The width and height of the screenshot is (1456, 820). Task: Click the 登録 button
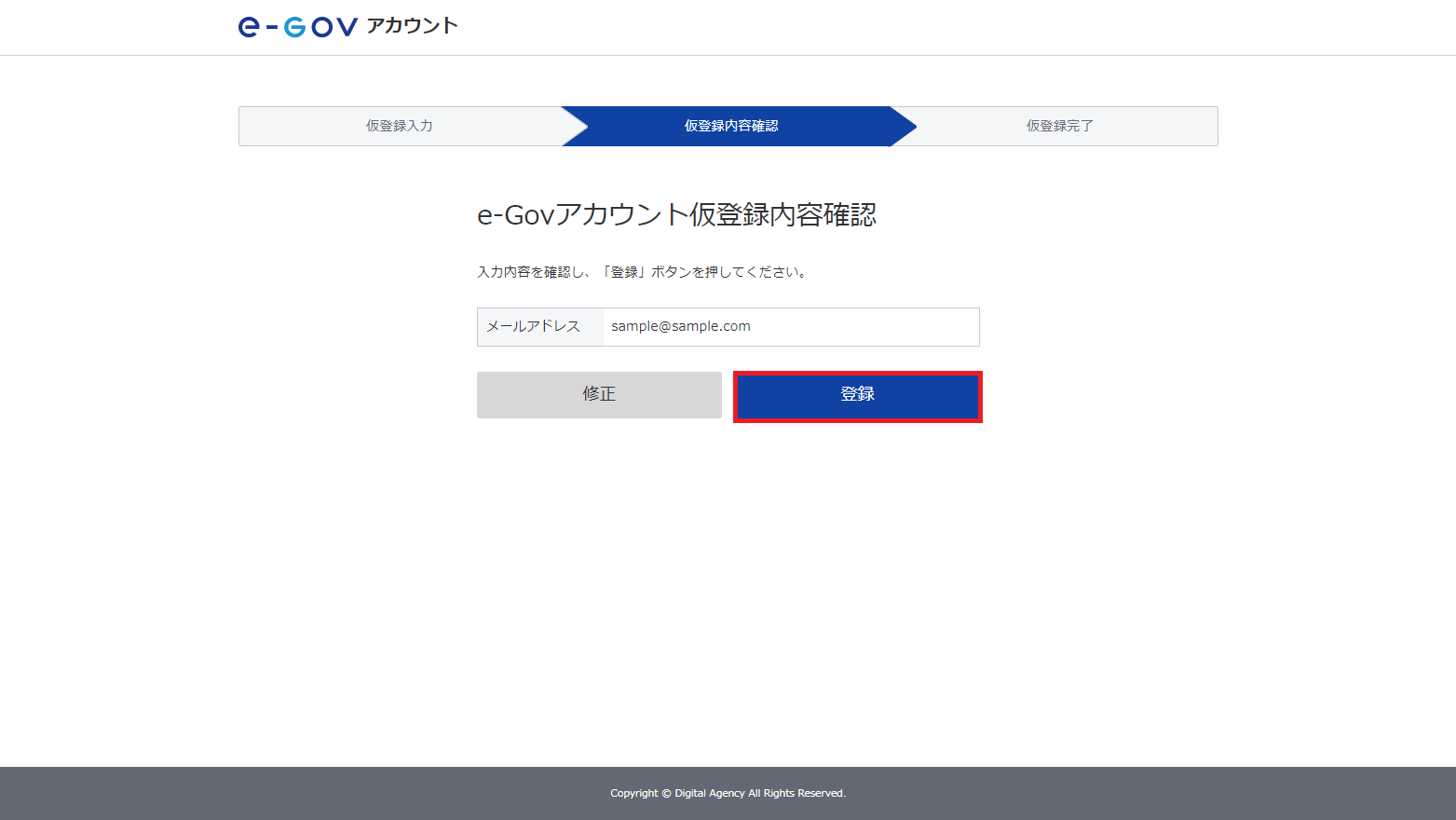coord(858,396)
